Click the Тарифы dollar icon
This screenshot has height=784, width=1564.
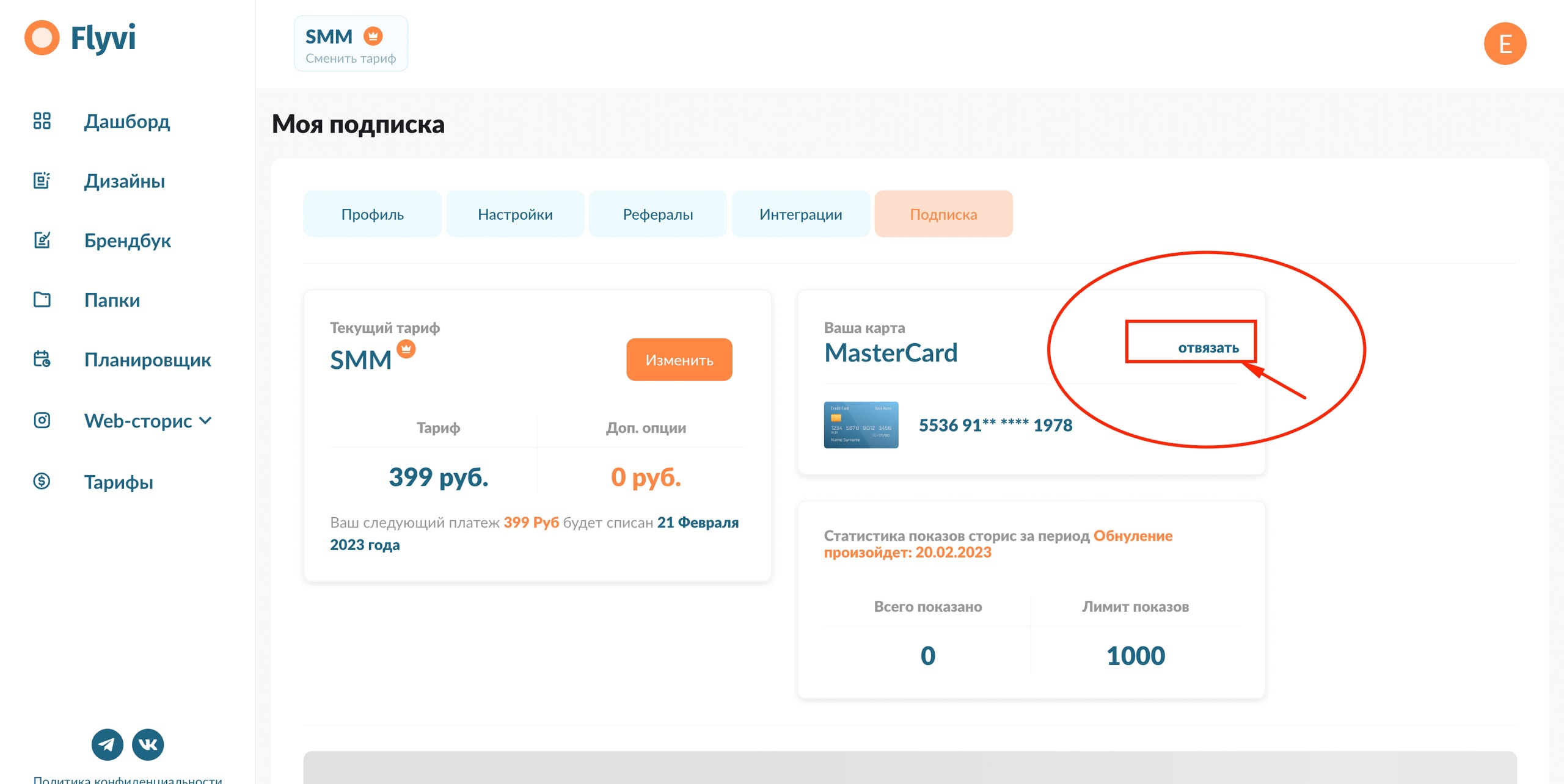pyautogui.click(x=42, y=481)
